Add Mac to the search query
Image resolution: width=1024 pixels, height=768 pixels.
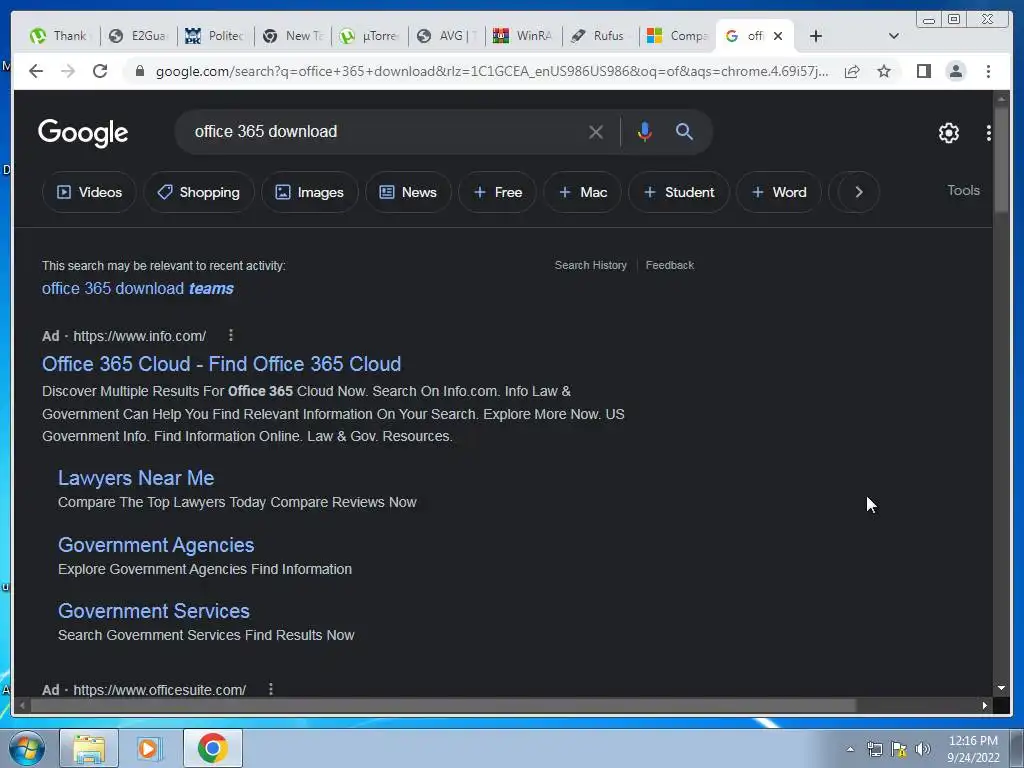click(x=583, y=192)
